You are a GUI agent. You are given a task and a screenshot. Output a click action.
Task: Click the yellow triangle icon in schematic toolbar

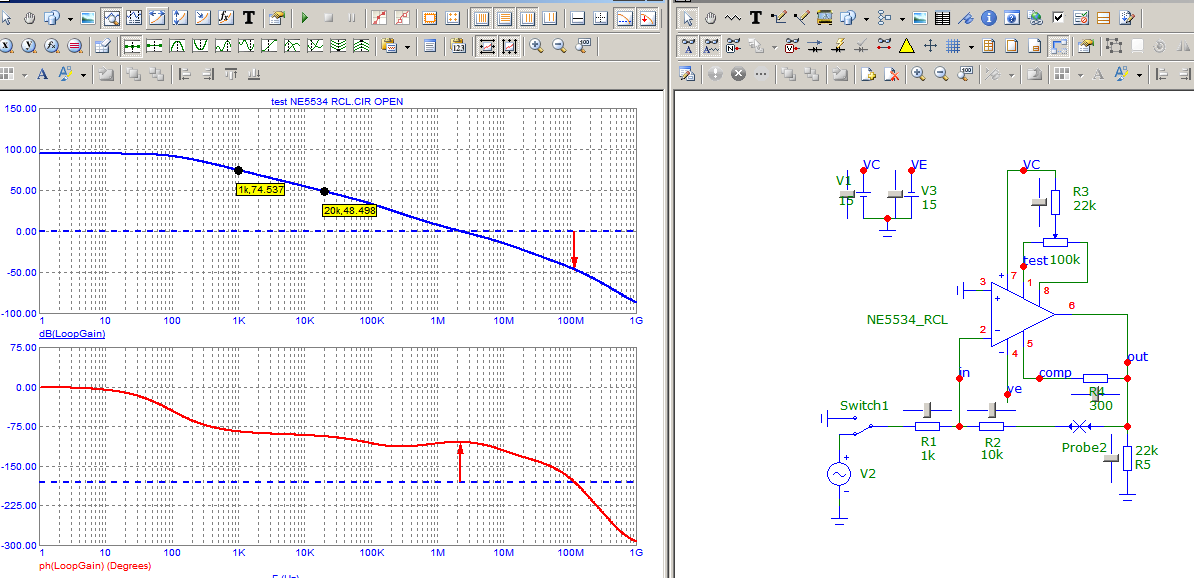[x=906, y=46]
